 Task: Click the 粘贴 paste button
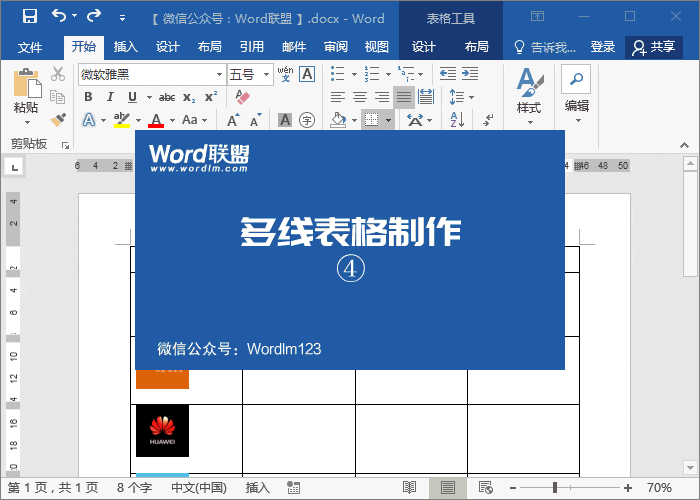pyautogui.click(x=26, y=95)
